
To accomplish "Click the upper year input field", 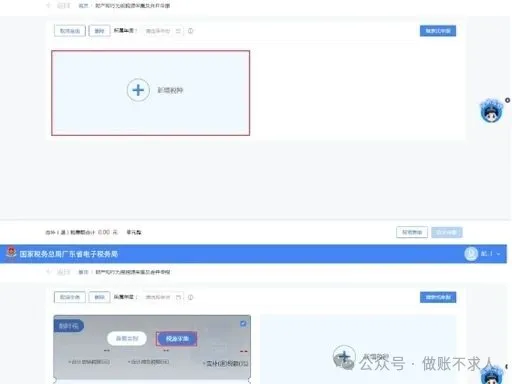I will 163,31.
